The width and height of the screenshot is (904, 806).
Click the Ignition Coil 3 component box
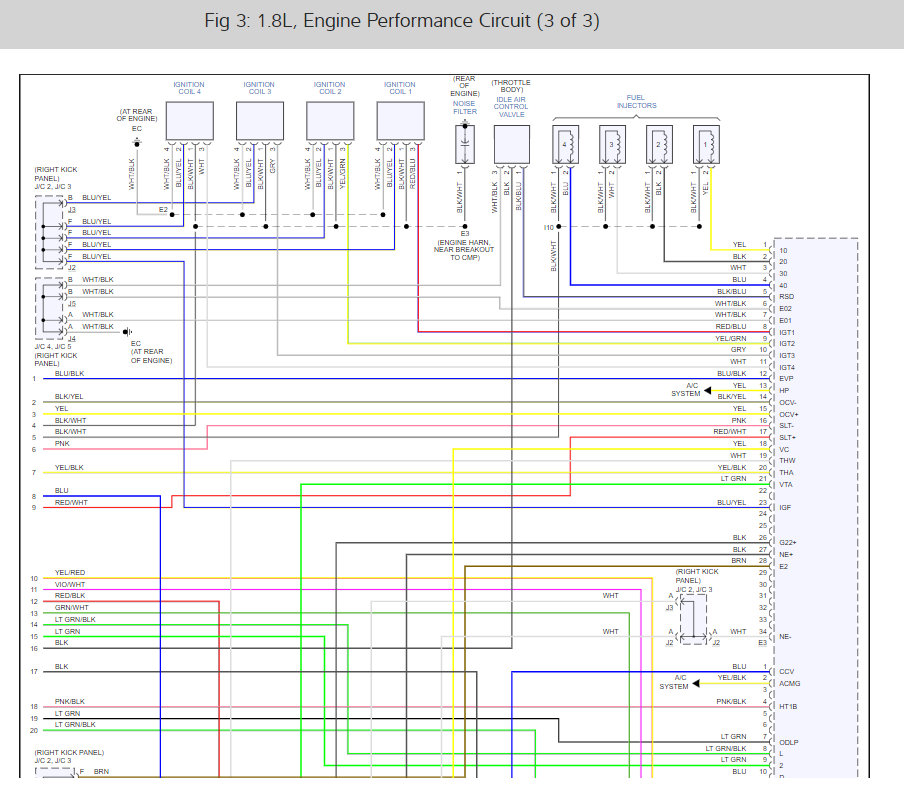coord(260,121)
